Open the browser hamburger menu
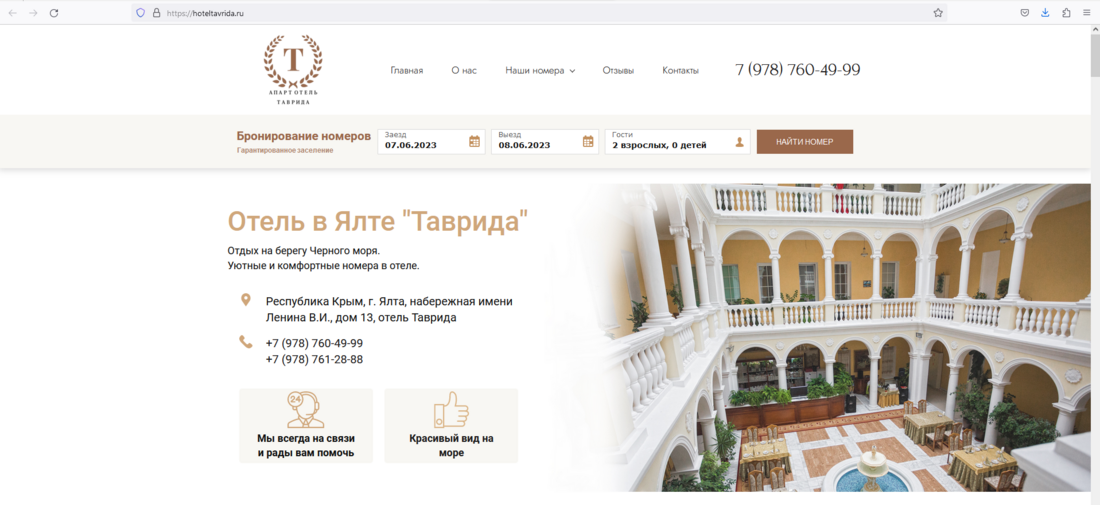Image resolution: width=1100 pixels, height=505 pixels. tap(1087, 13)
